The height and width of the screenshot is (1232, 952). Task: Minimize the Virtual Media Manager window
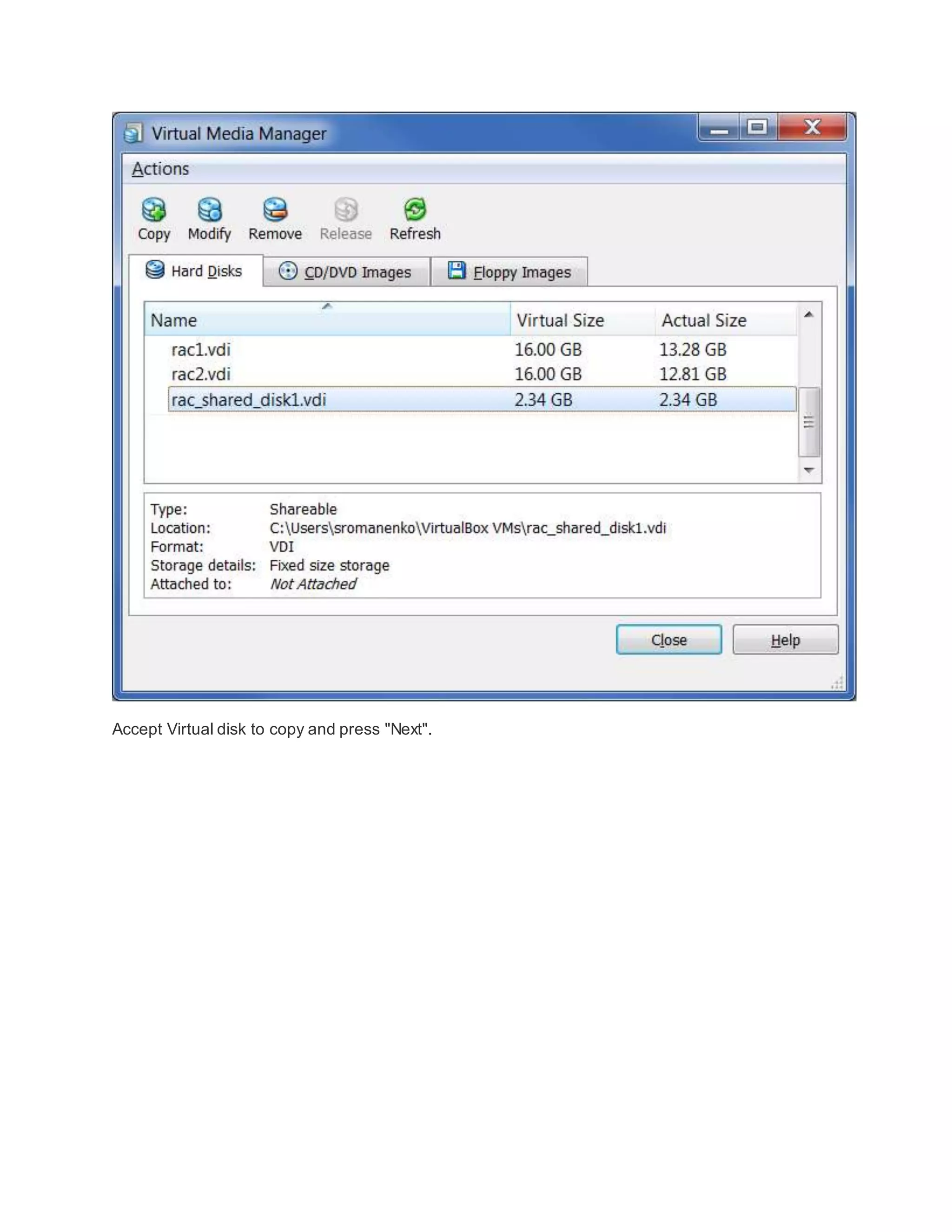(719, 127)
